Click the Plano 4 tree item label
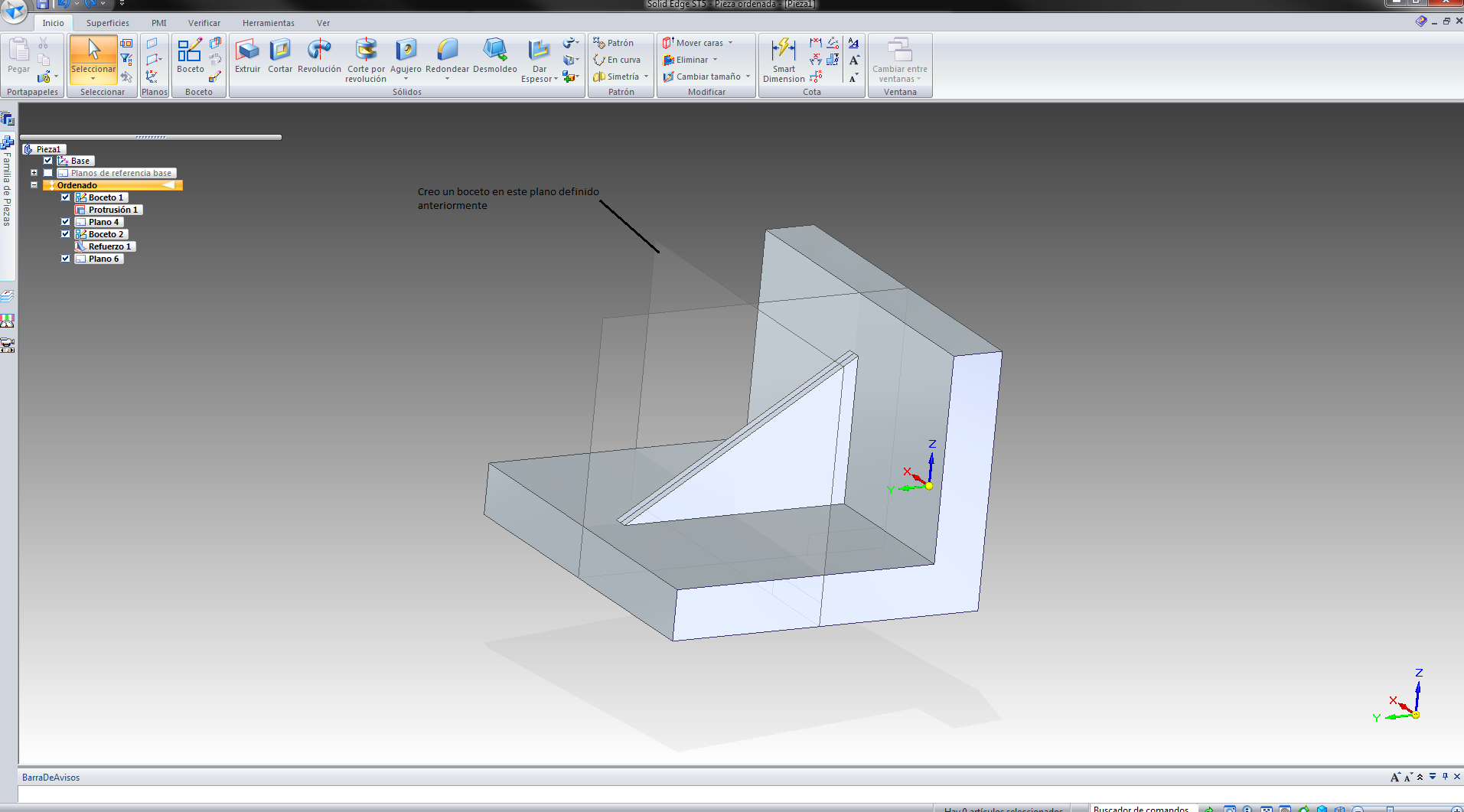 tap(103, 222)
